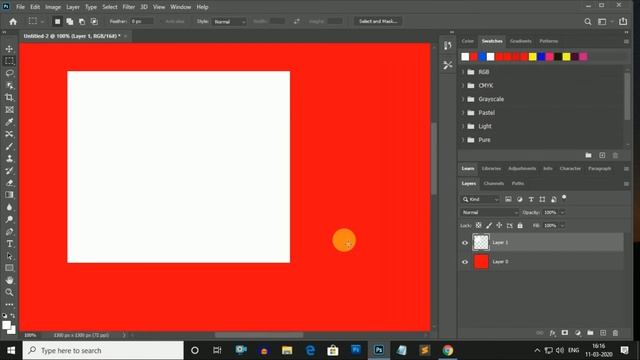Viewport: 640px width, 360px height.
Task: Toggle lock position
Action: tap(499, 225)
